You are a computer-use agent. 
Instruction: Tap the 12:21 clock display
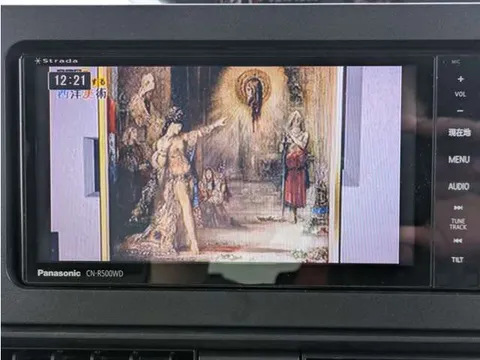[x=70, y=81]
